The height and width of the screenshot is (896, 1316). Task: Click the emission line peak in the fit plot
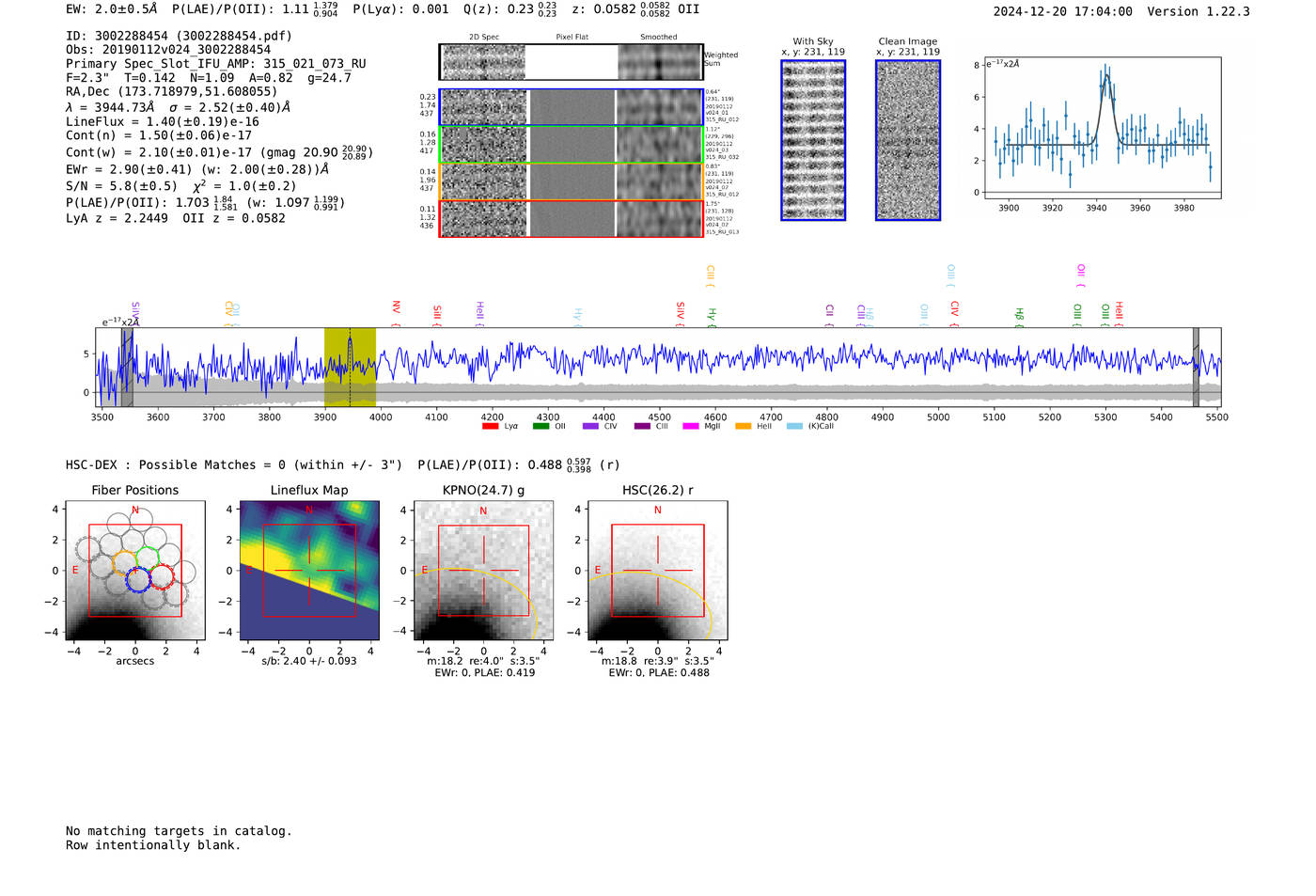pos(1106,77)
